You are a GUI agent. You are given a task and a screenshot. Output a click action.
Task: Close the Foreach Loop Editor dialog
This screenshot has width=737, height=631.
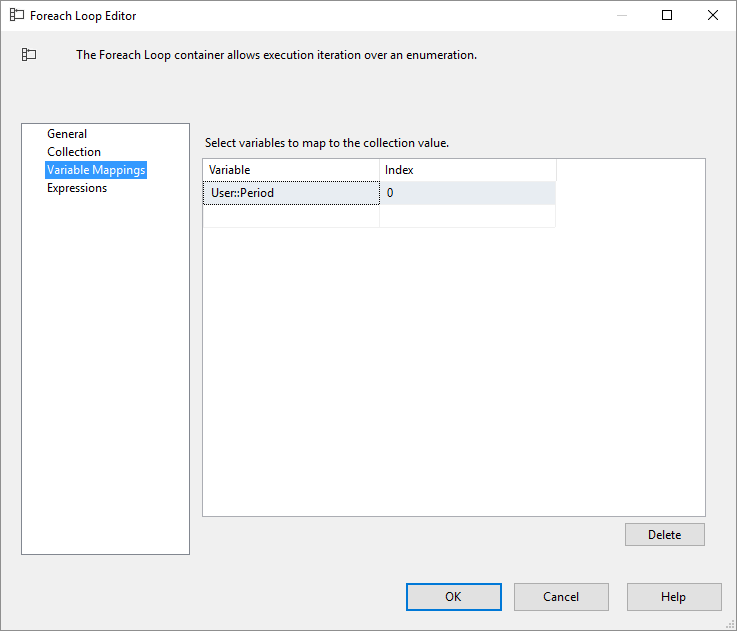point(713,16)
